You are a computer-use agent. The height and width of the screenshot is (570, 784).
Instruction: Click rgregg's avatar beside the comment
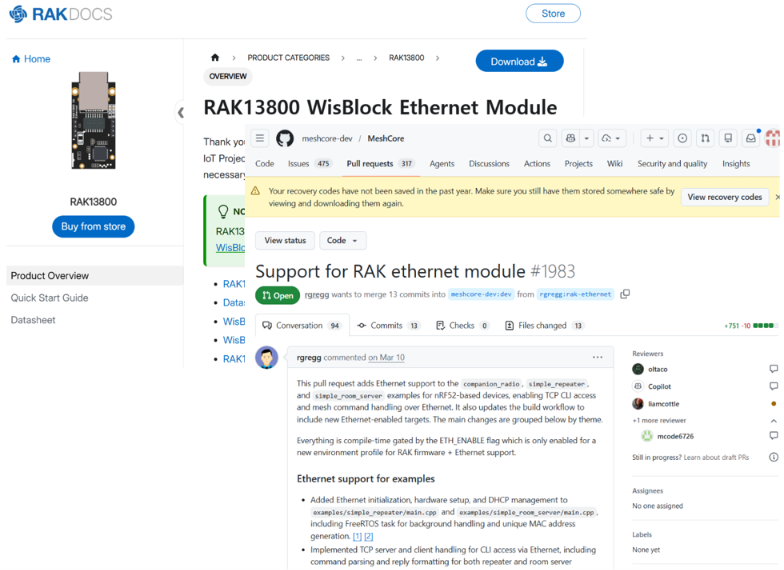(266, 358)
